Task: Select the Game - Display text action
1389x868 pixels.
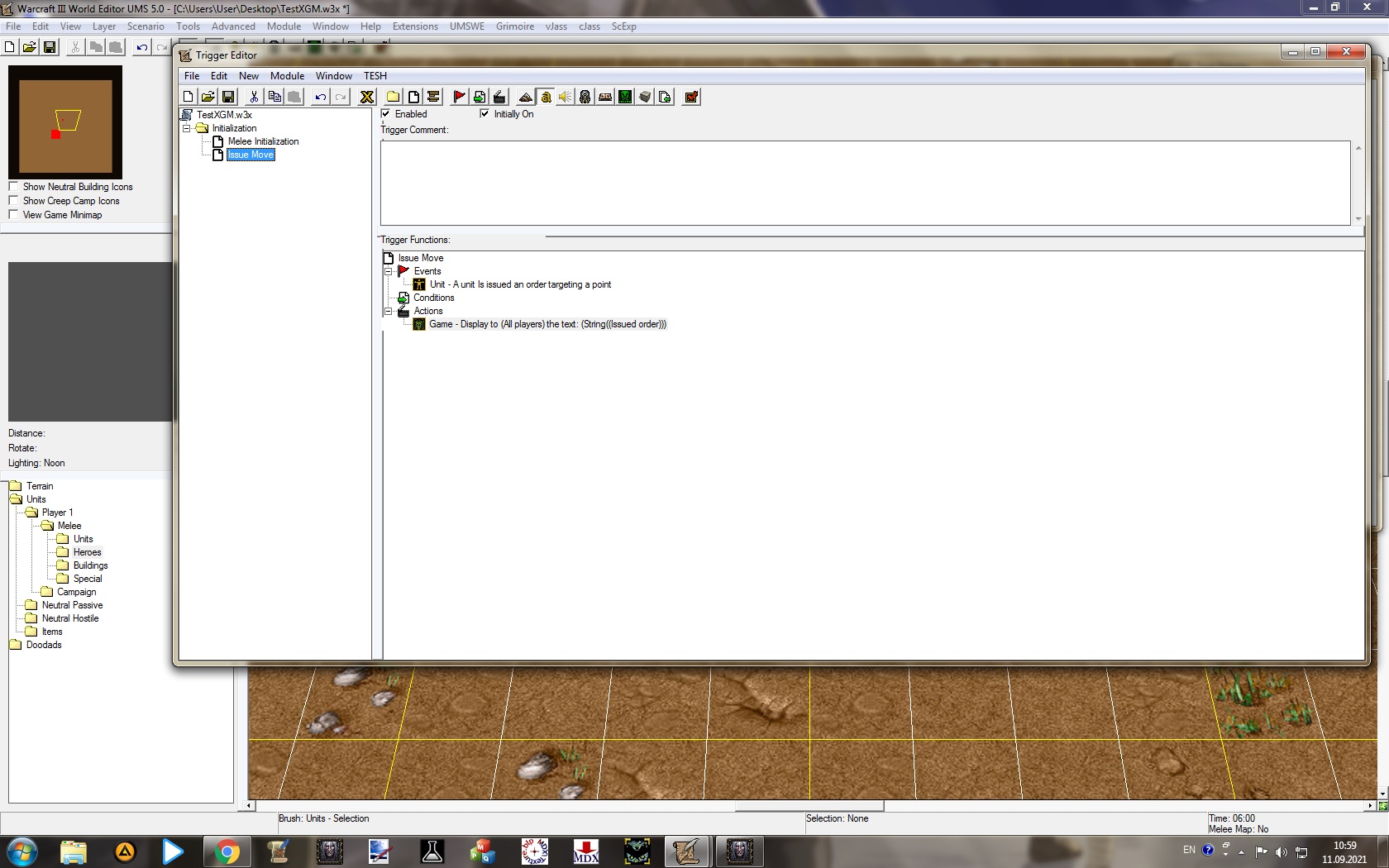Action: pyautogui.click(x=547, y=324)
